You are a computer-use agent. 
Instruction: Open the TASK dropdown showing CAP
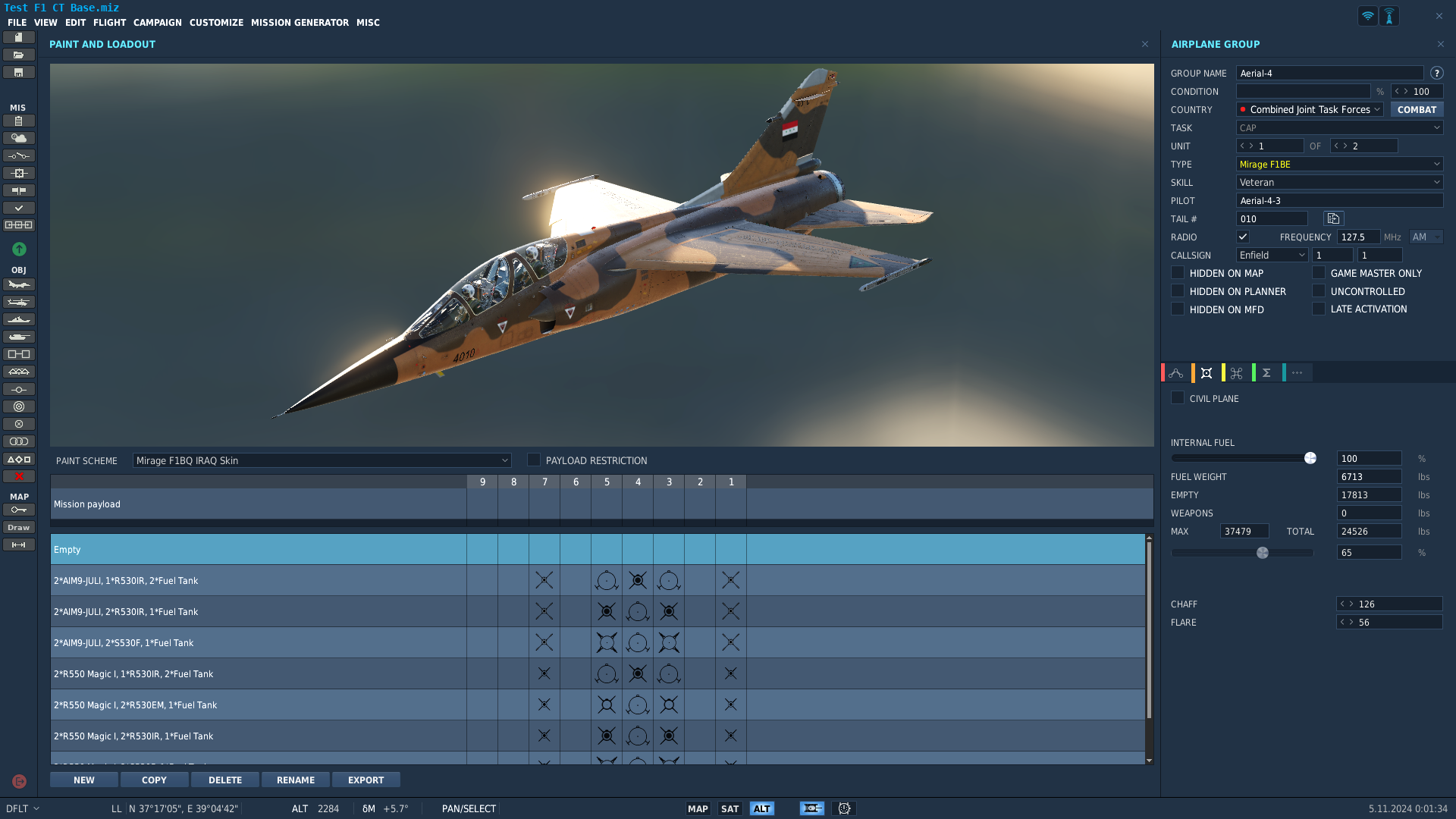[x=1339, y=127]
